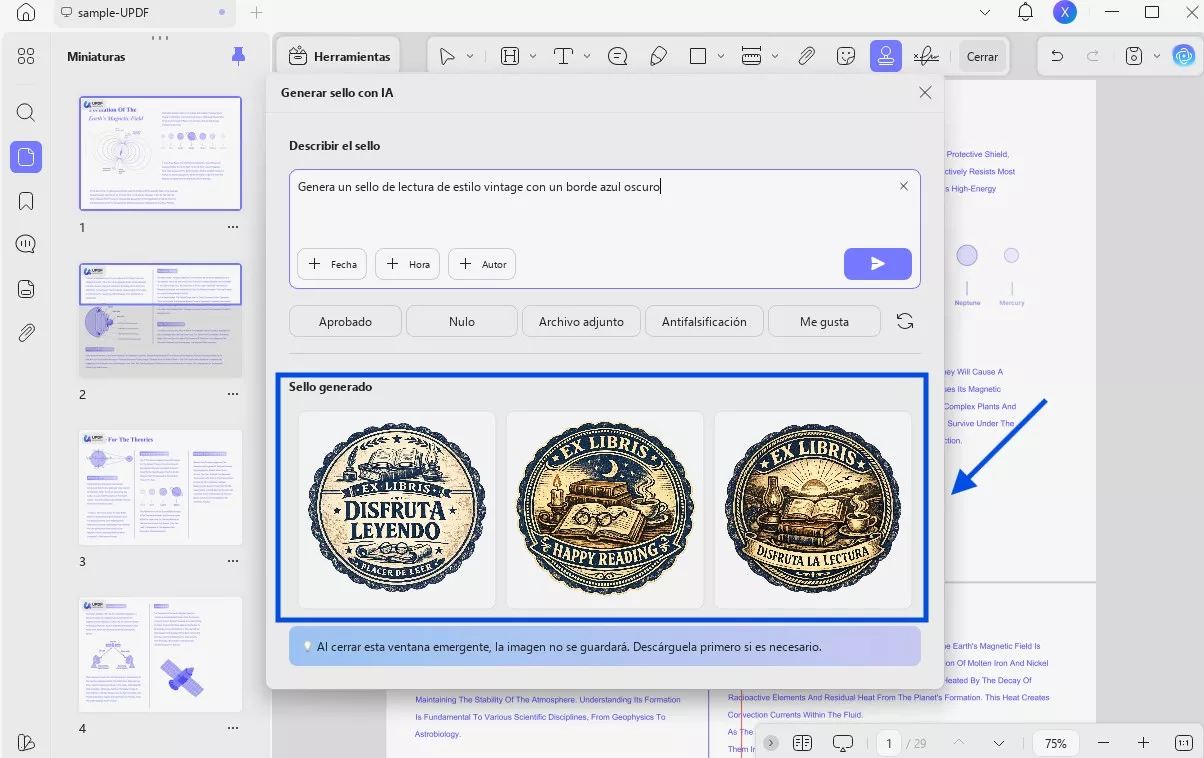This screenshot has width=1204, height=758.
Task: Open the comment note tool
Action: pos(617,56)
